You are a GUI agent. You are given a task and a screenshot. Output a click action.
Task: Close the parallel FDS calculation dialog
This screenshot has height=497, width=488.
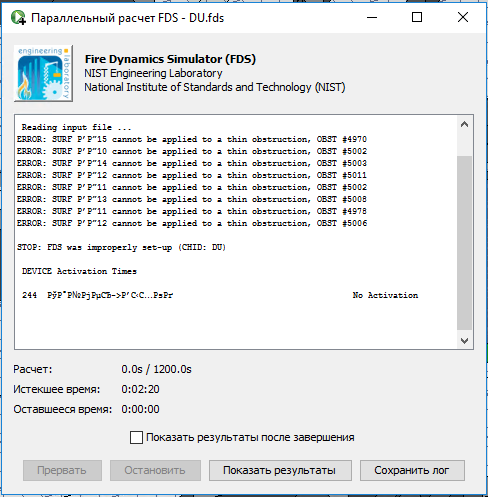463,17
